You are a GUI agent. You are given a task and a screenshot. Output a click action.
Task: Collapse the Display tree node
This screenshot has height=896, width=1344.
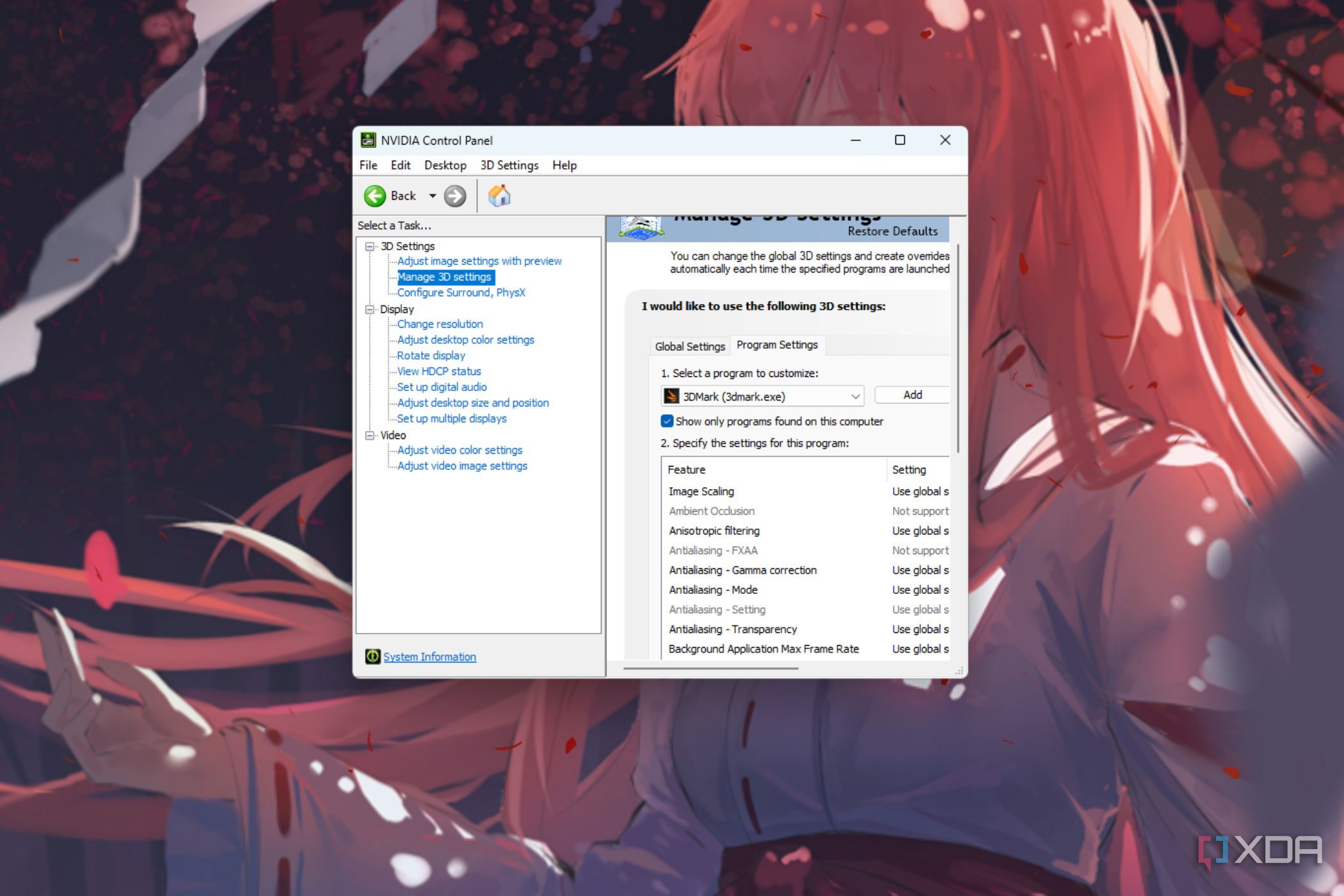370,309
